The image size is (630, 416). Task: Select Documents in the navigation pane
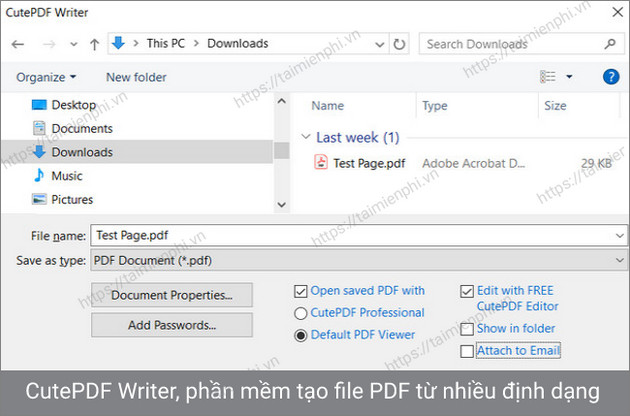(x=82, y=129)
